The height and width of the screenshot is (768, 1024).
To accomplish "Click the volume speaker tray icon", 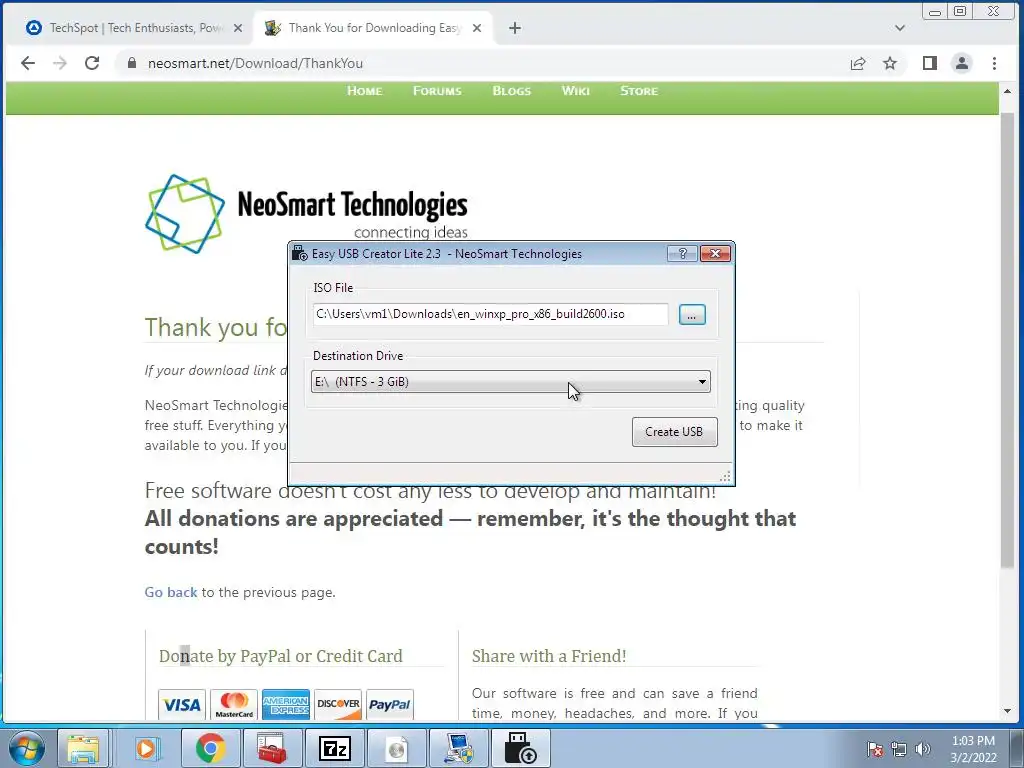I will click(923, 750).
